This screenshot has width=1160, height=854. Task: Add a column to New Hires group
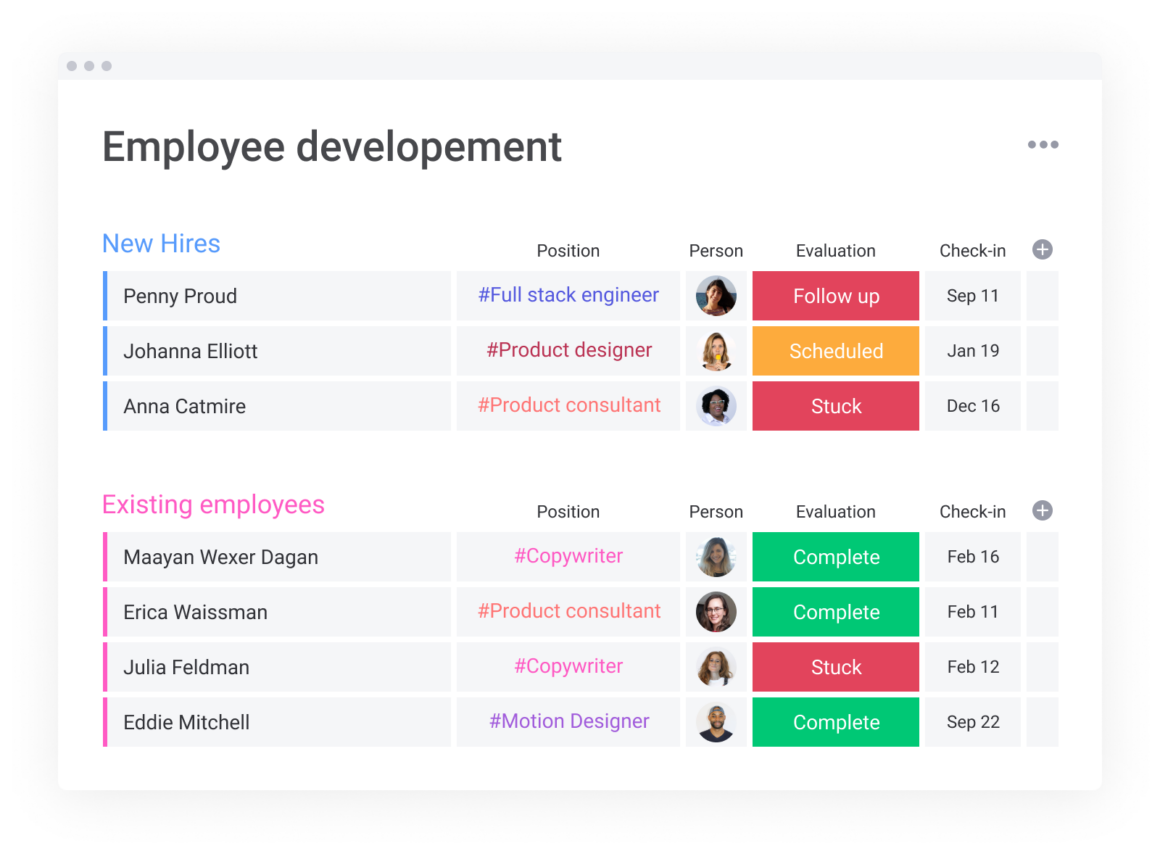pyautogui.click(x=1042, y=250)
